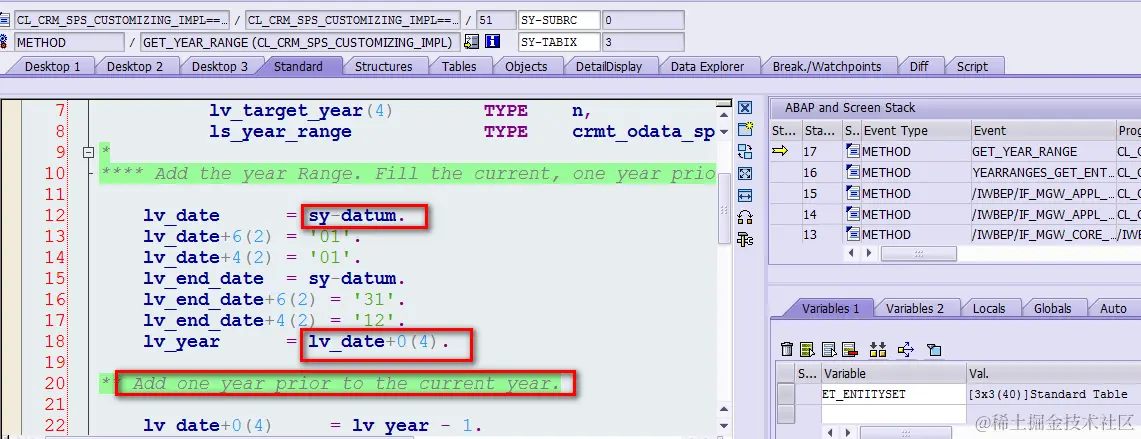The image size is (1141, 439).
Task: Click the METHOD icon in stack row 16
Action: click(x=853, y=173)
